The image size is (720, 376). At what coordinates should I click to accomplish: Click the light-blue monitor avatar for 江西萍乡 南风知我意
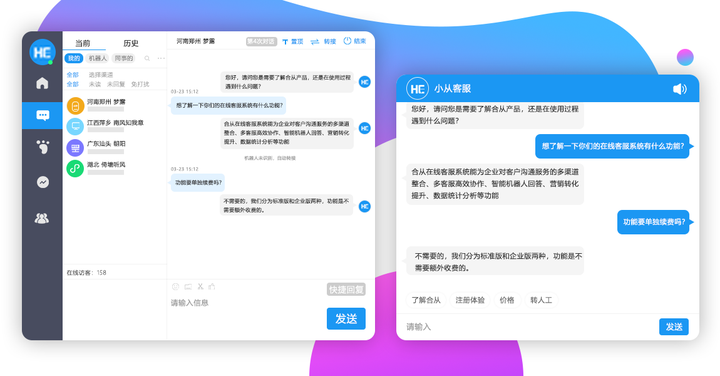click(75, 126)
